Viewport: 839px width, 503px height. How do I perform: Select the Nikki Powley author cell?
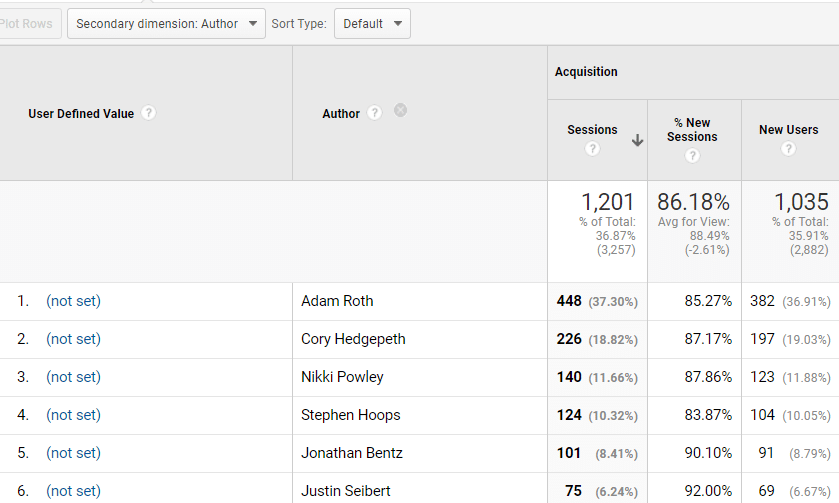[342, 377]
